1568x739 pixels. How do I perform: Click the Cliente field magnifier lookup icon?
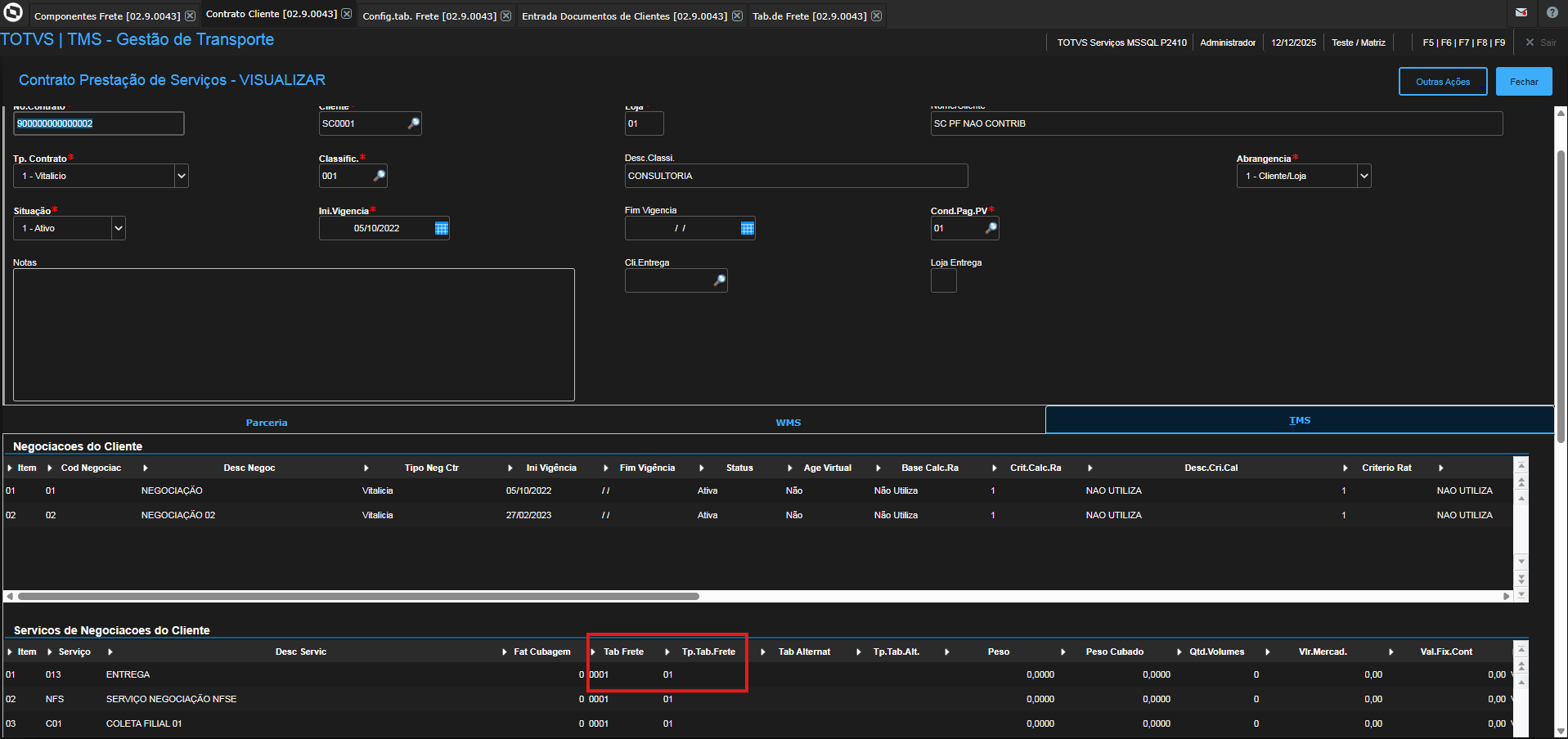point(414,123)
